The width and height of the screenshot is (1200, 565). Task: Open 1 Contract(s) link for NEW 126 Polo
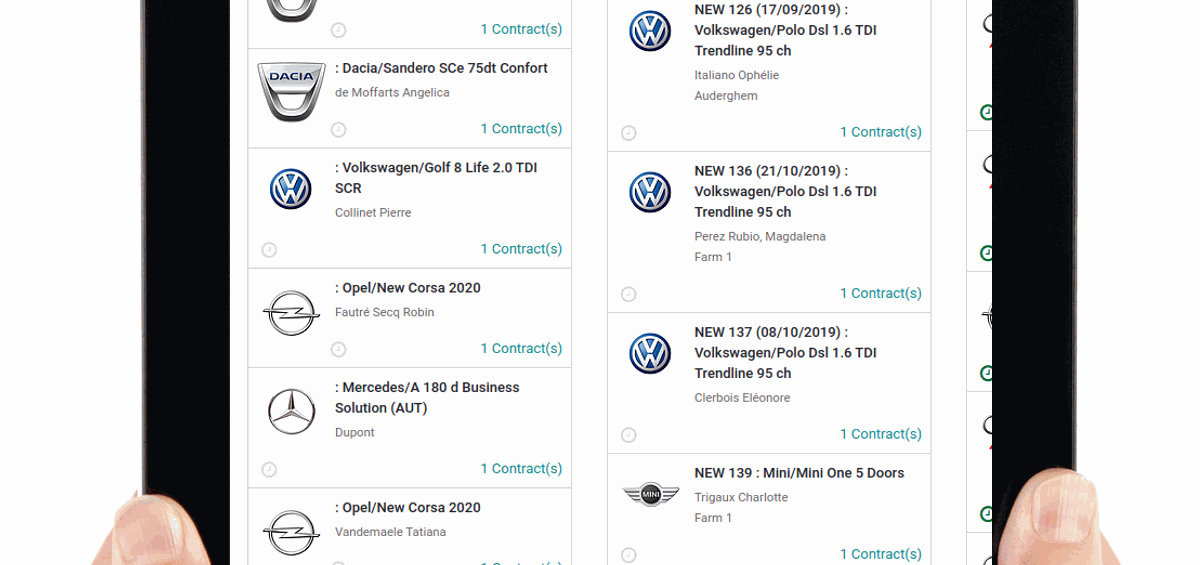[880, 132]
